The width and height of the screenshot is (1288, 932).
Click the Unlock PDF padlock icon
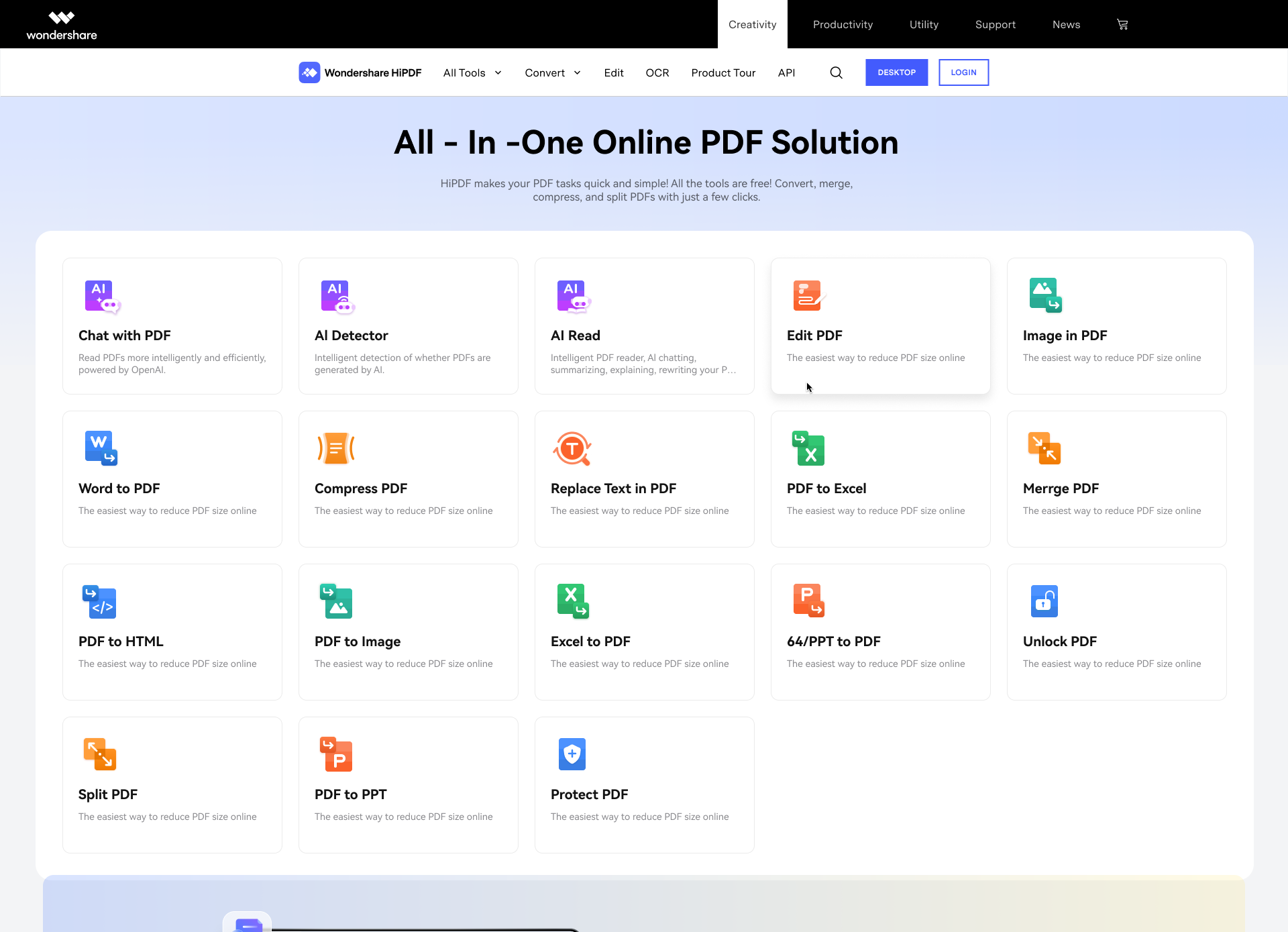(1044, 601)
